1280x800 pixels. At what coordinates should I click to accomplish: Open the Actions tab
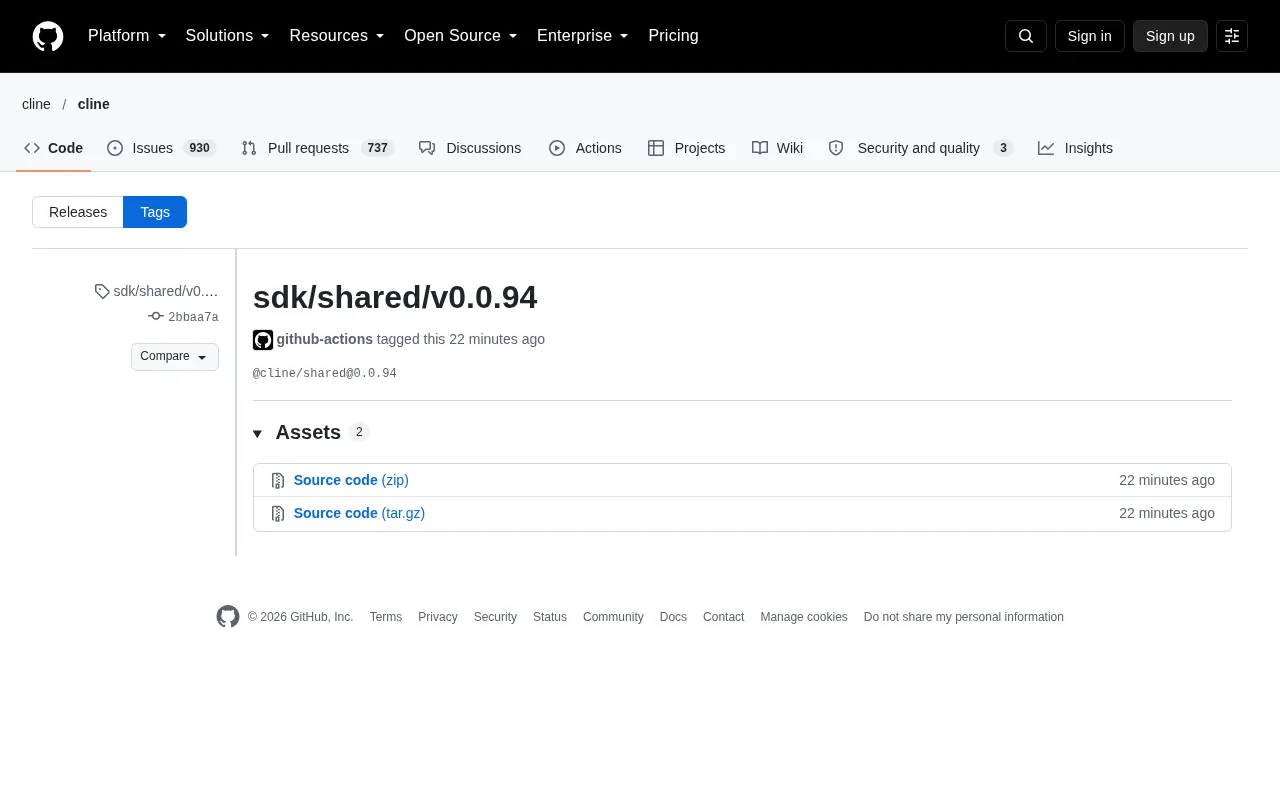(x=585, y=148)
